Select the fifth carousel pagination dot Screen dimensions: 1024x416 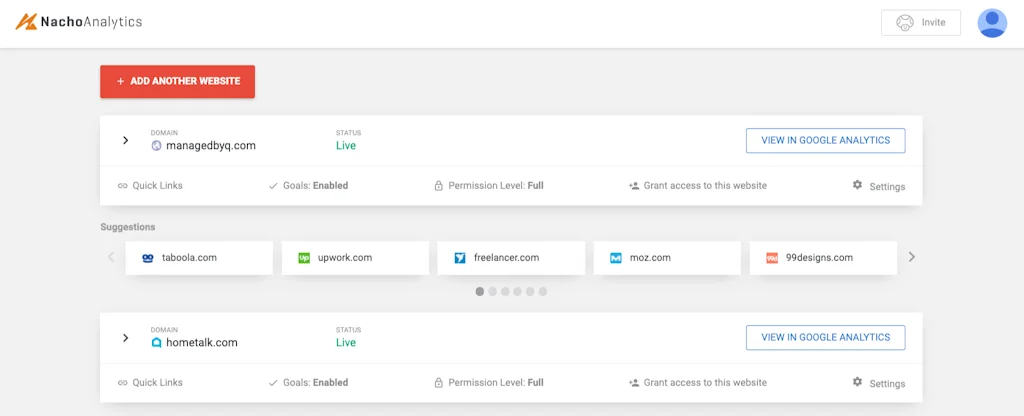(x=530, y=292)
